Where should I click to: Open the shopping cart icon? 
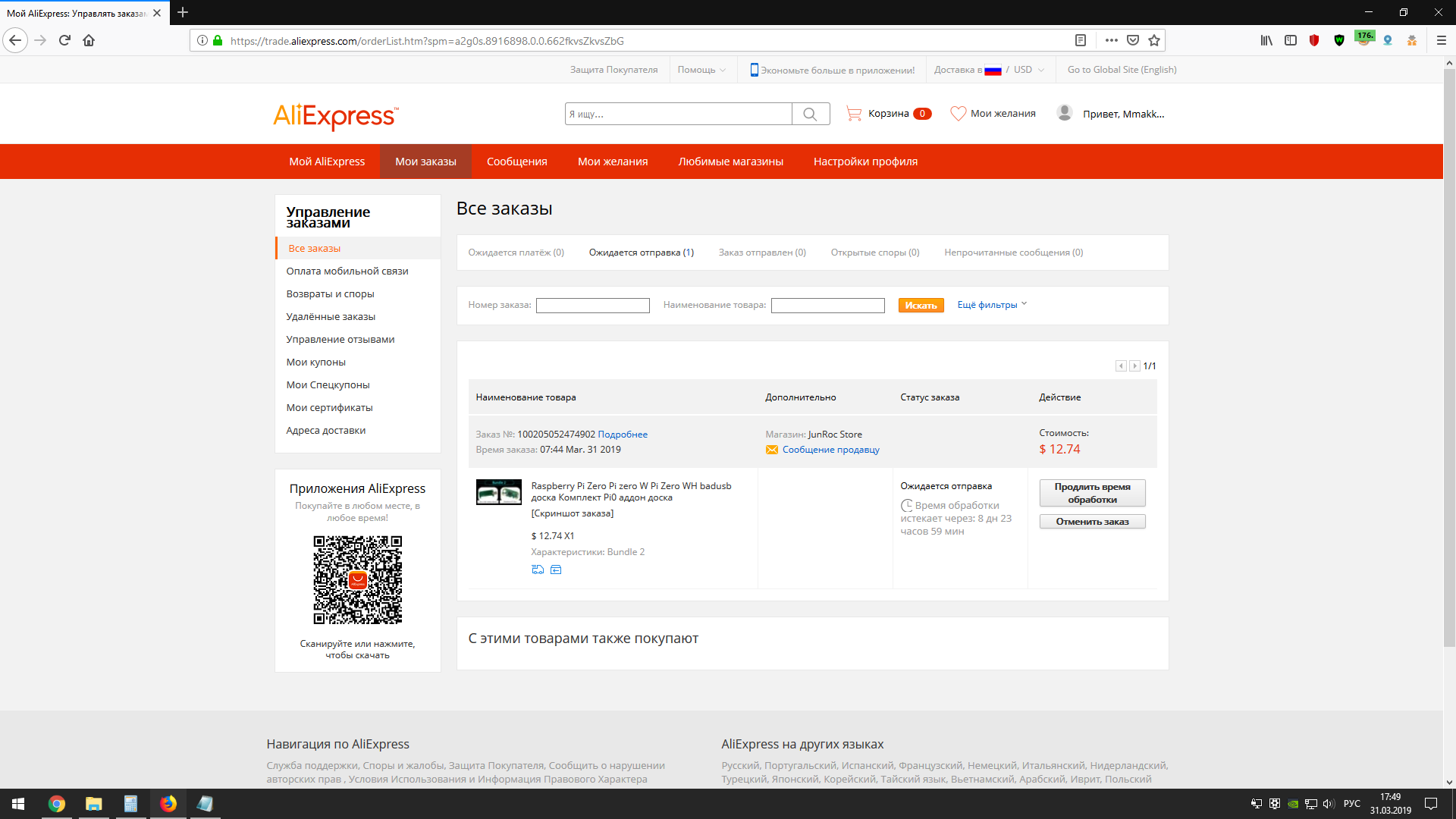point(854,114)
